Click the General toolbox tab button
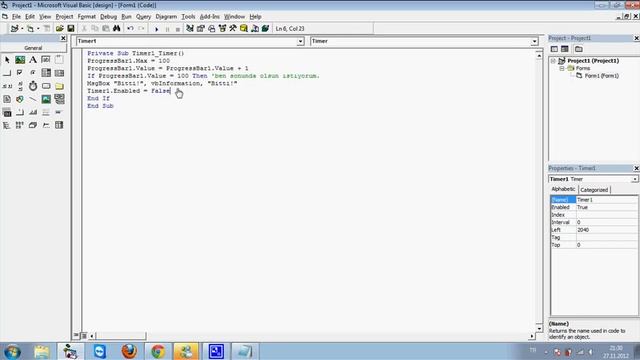 click(33, 48)
